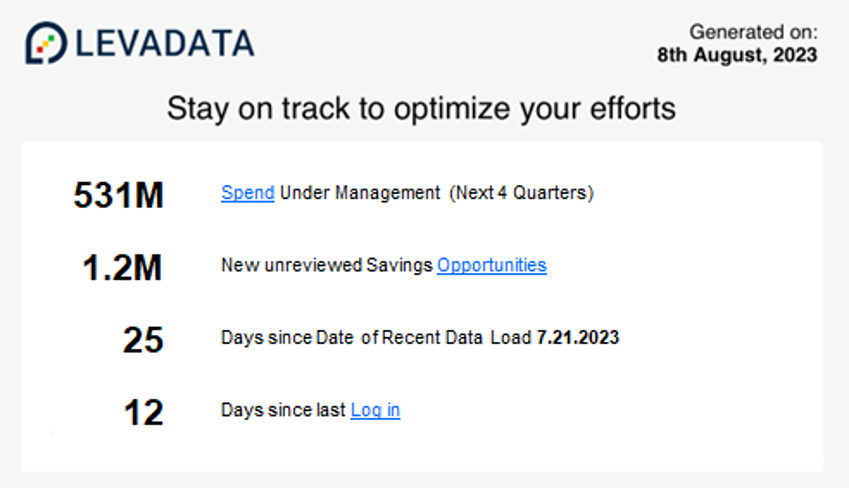Click the 'Under Management' text
Image resolution: width=849 pixels, height=488 pixels.
click(360, 193)
